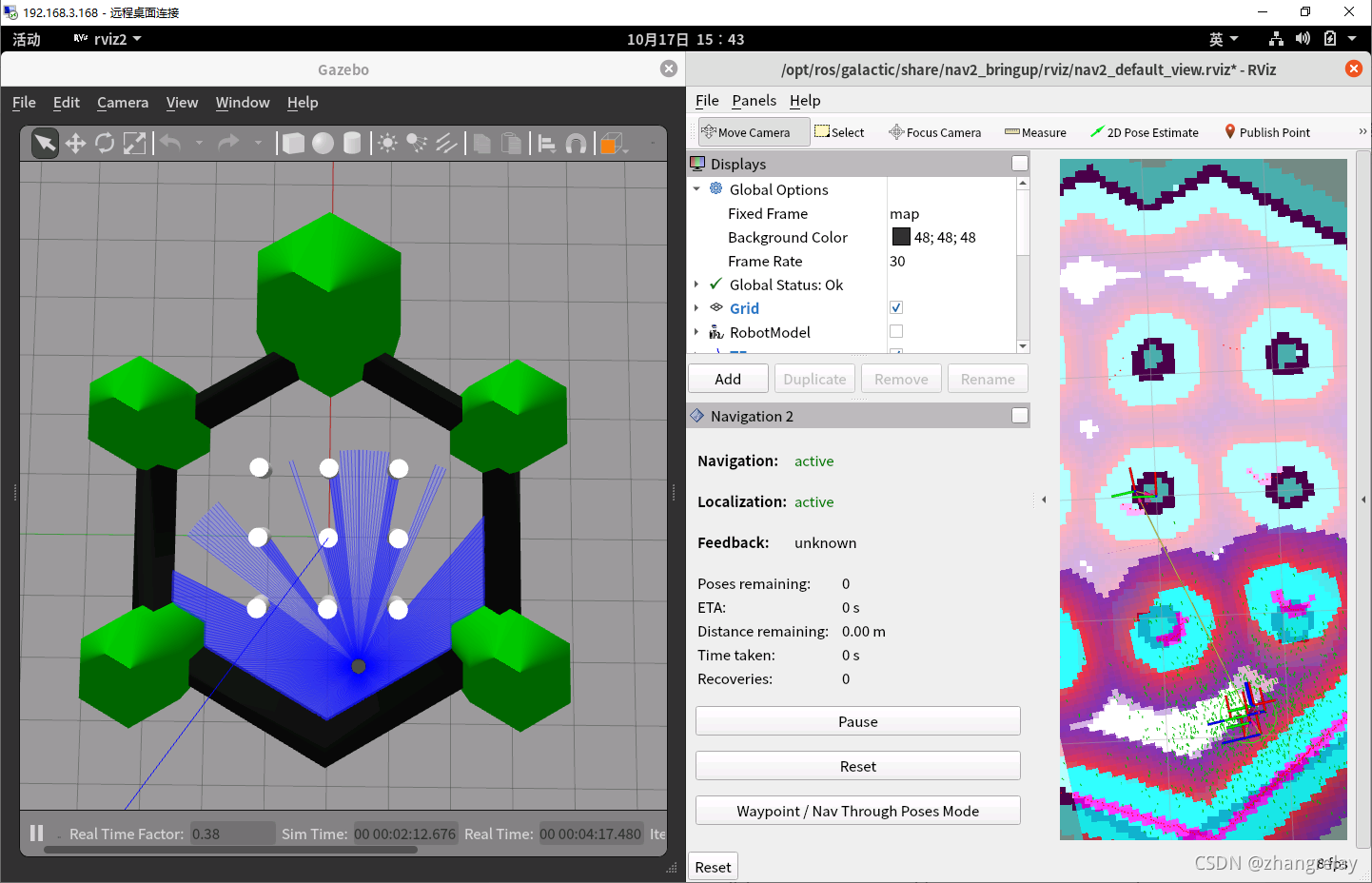1372x883 pixels.
Task: Open Gazebo Window menu
Action: [x=243, y=103]
